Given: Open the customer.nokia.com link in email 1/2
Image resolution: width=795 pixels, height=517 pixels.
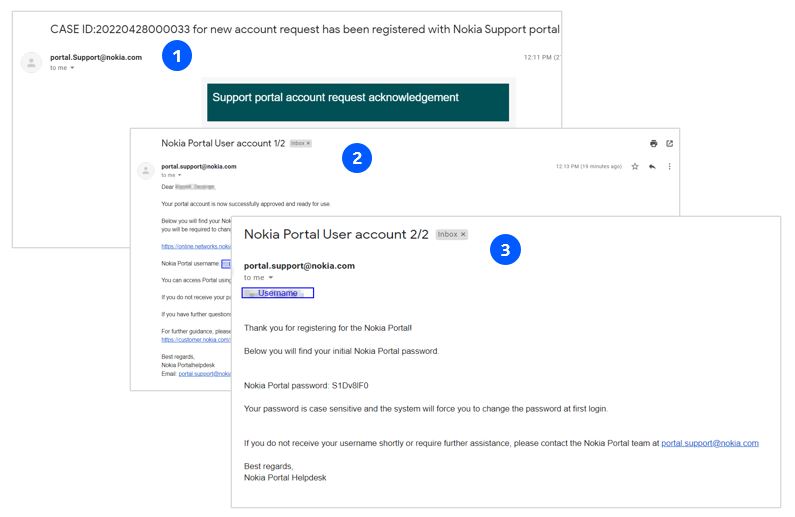Looking at the screenshot, I should (x=196, y=340).
